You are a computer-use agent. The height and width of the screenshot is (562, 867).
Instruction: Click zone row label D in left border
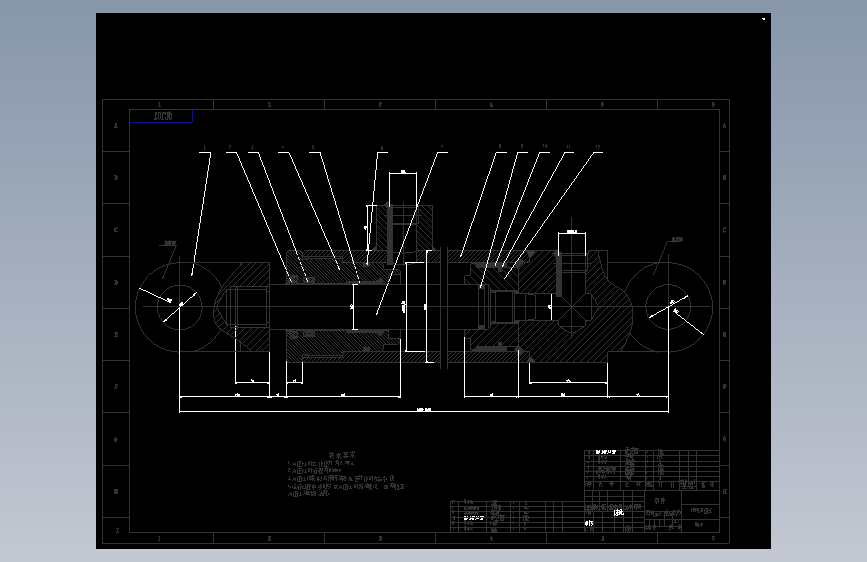click(116, 282)
